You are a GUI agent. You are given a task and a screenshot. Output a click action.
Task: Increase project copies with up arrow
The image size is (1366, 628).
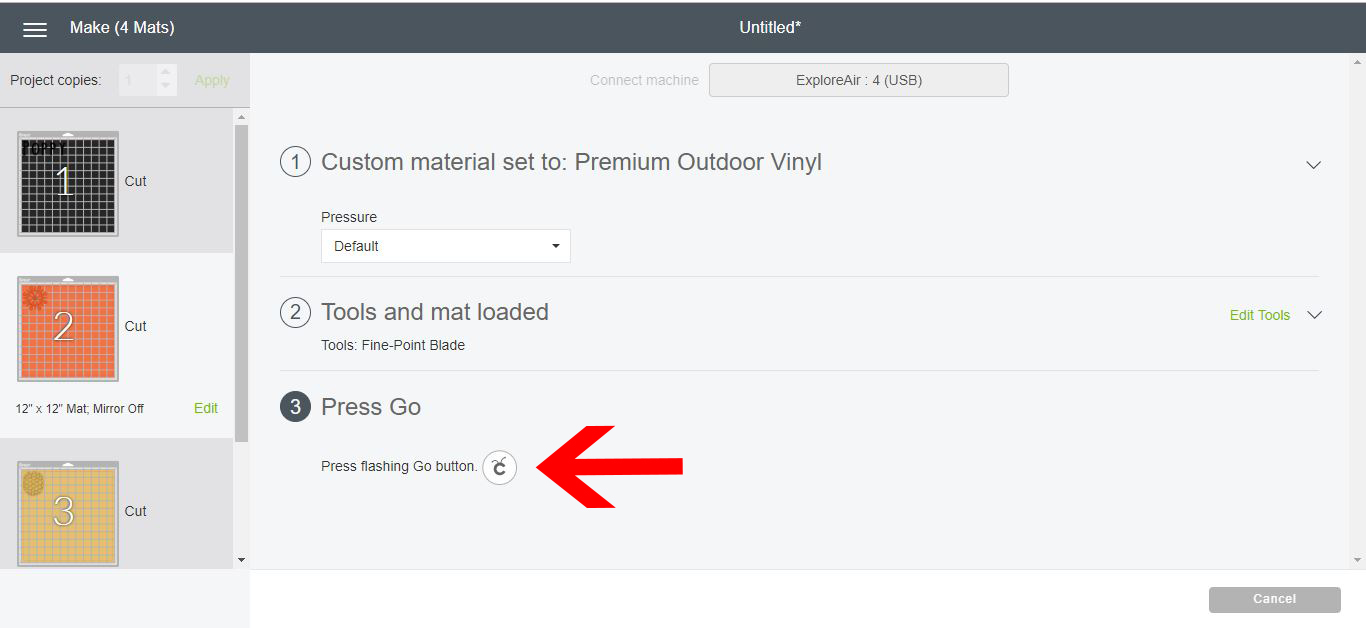167,73
